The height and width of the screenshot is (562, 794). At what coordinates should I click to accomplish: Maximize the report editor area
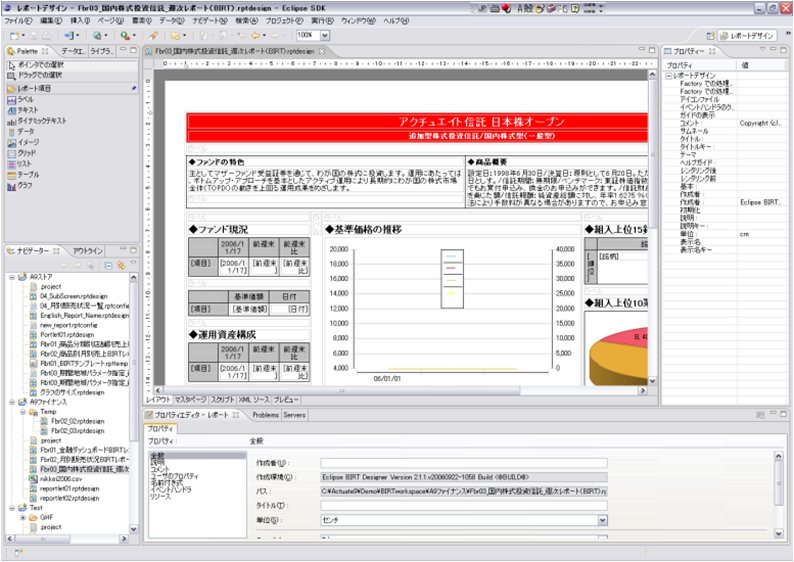pyautogui.click(x=652, y=50)
